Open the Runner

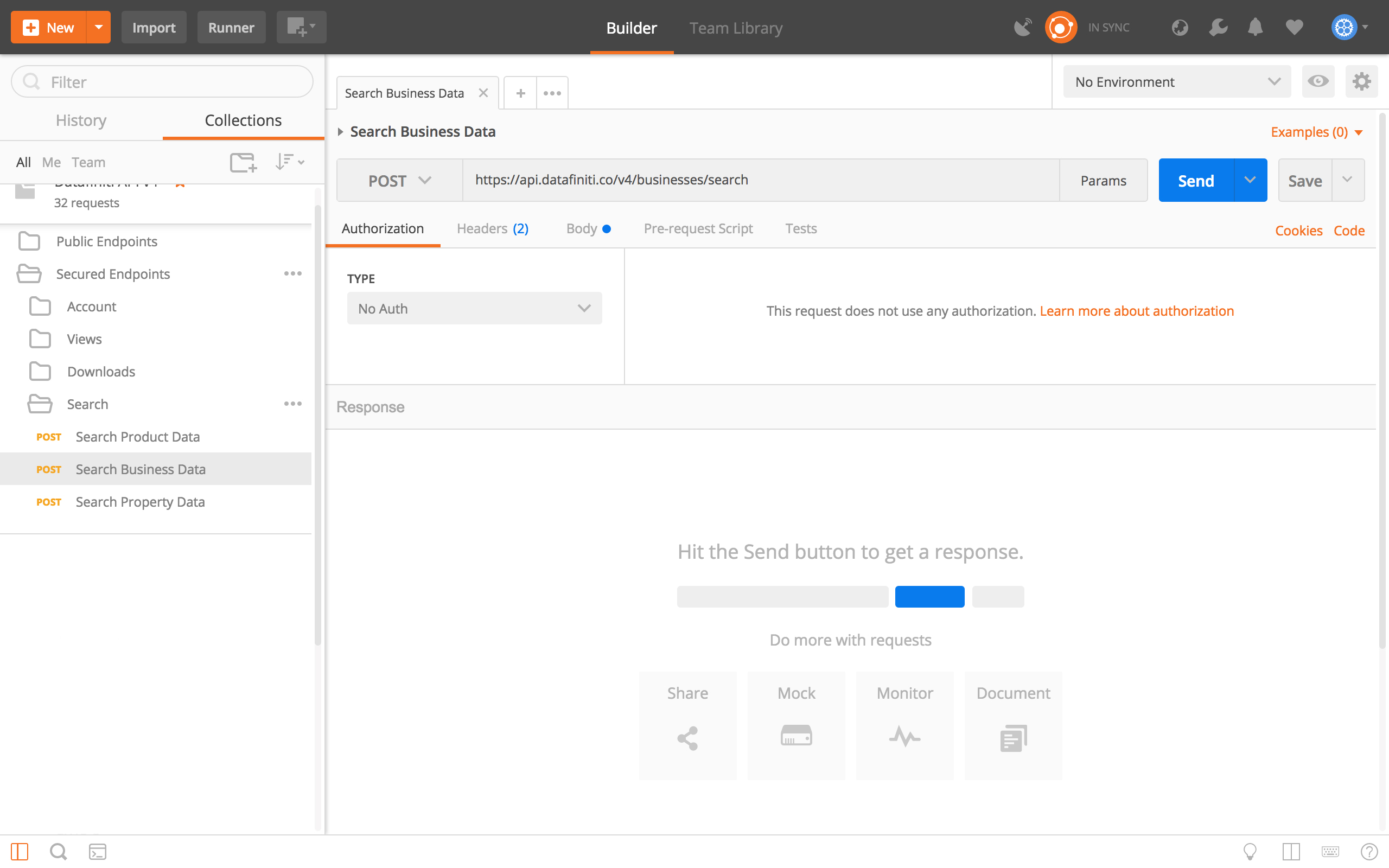[x=231, y=27]
